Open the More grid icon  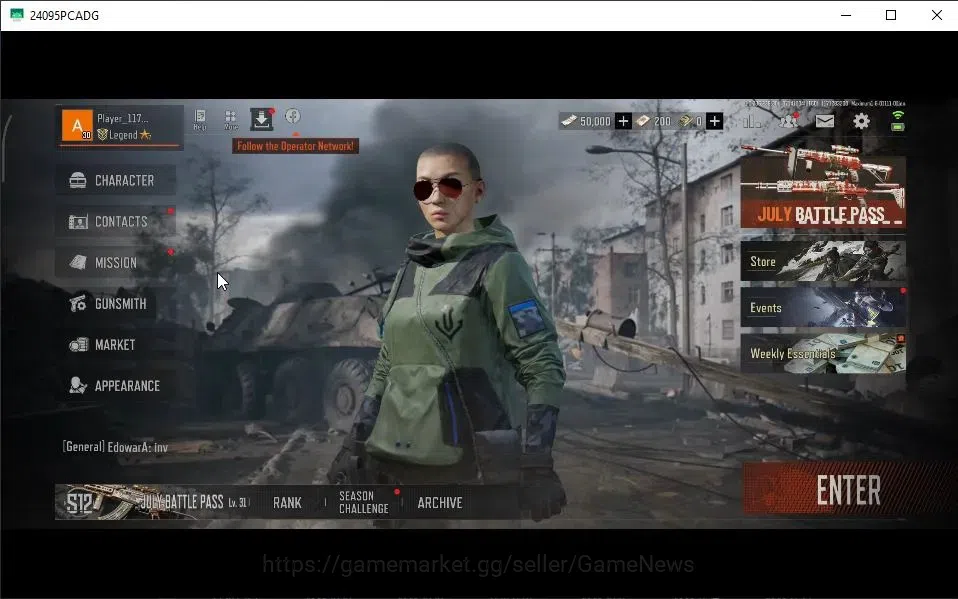click(x=230, y=119)
